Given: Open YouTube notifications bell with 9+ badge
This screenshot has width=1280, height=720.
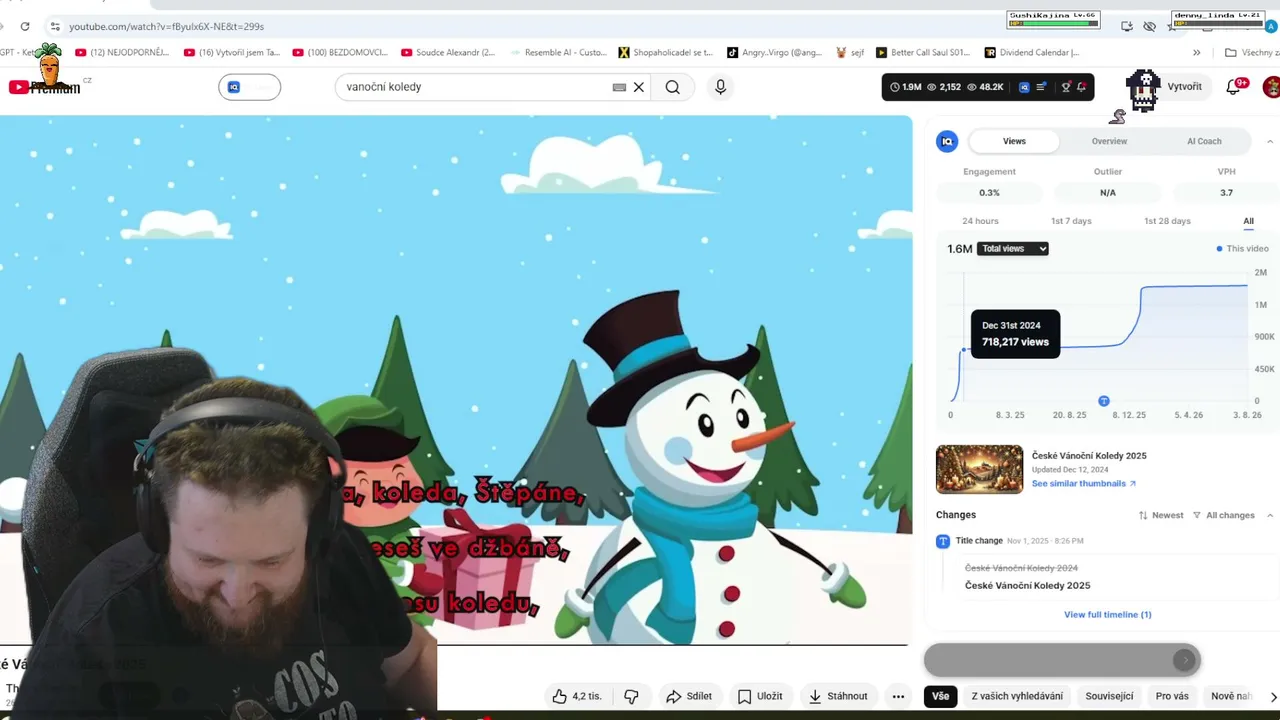Looking at the screenshot, I should (1234, 87).
